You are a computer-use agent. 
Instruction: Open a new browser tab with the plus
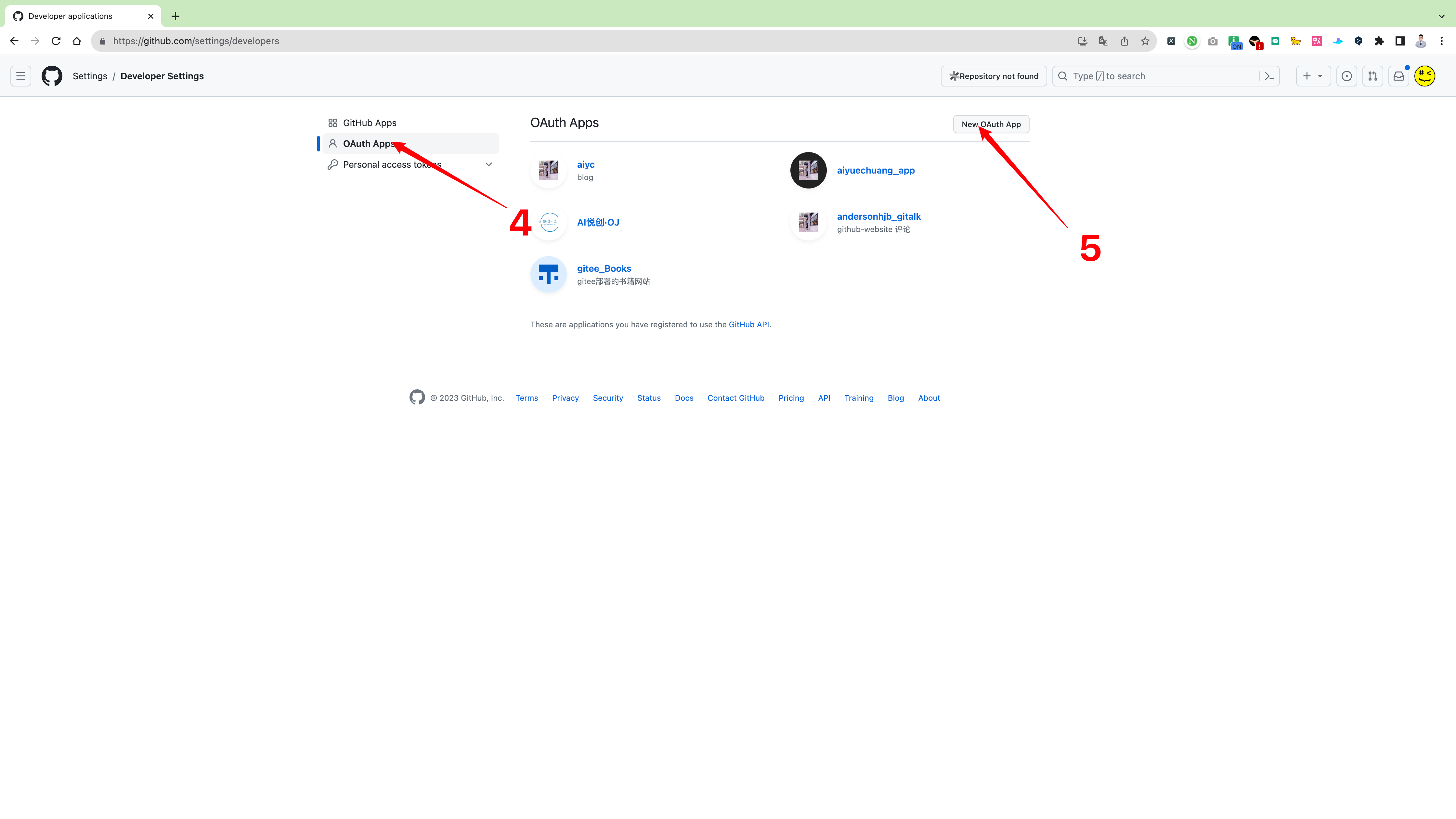pos(175,16)
